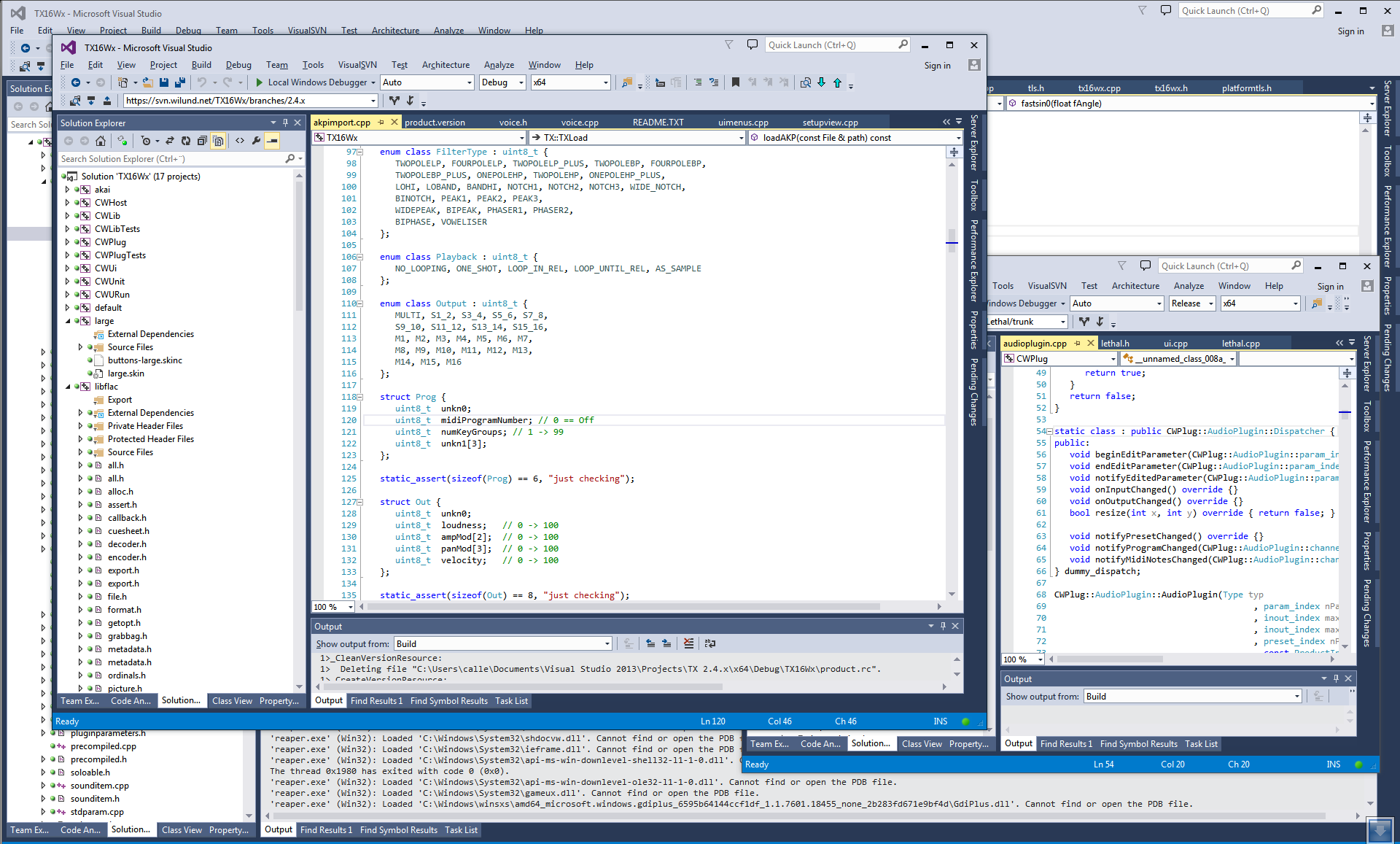Start debugging with the green play icon
The height and width of the screenshot is (844, 1400).
[x=259, y=82]
